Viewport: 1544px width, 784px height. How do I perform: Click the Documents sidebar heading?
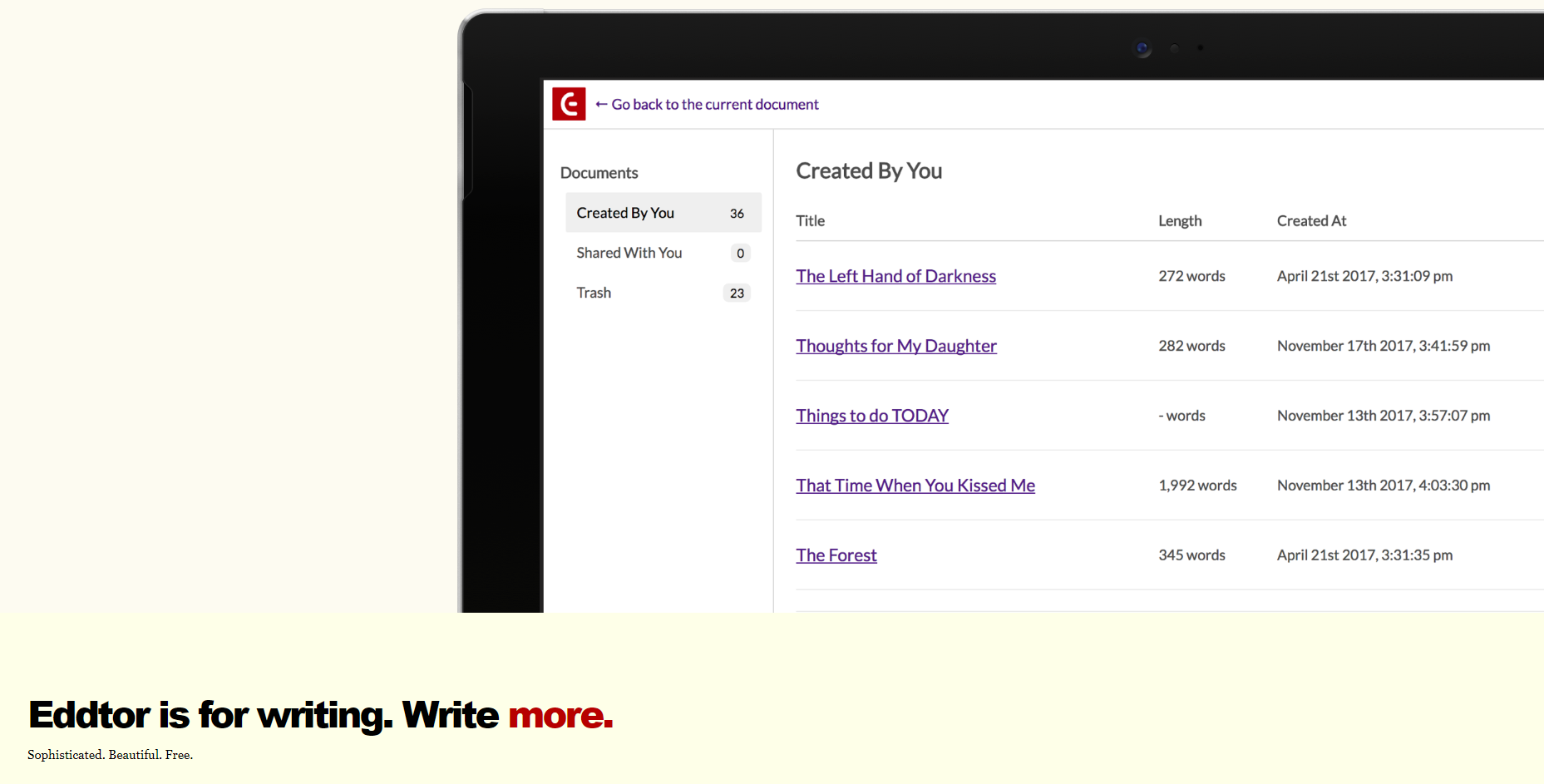[x=599, y=173]
